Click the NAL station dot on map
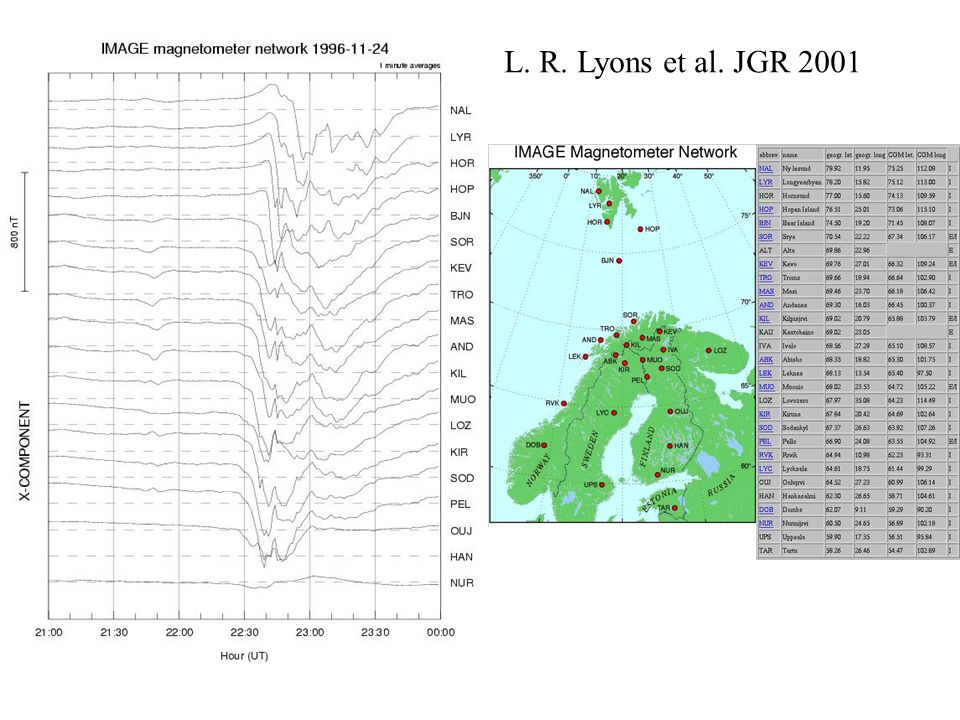Image resolution: width=960 pixels, height=720 pixels. click(598, 191)
